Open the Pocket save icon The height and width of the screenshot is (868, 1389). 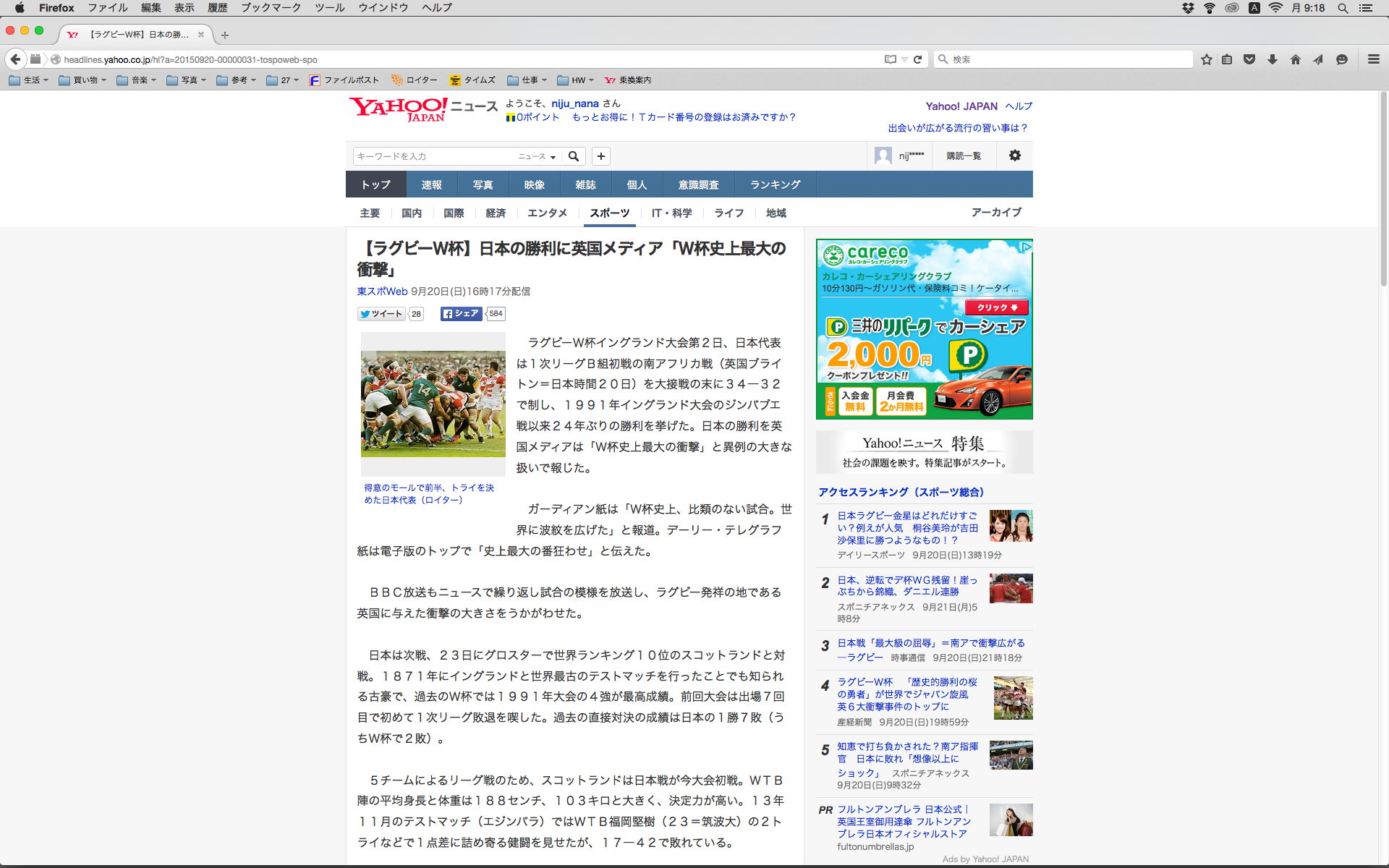tap(1249, 60)
